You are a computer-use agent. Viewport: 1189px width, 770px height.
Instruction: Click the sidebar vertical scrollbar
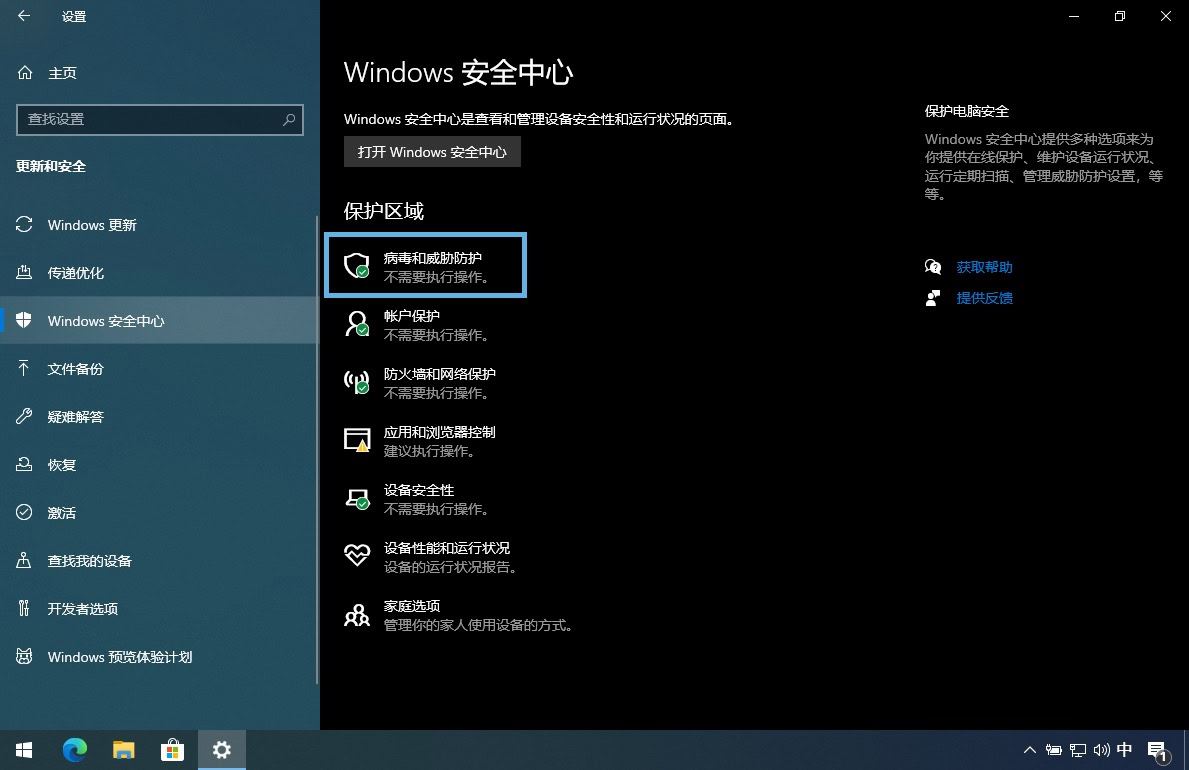(x=317, y=448)
